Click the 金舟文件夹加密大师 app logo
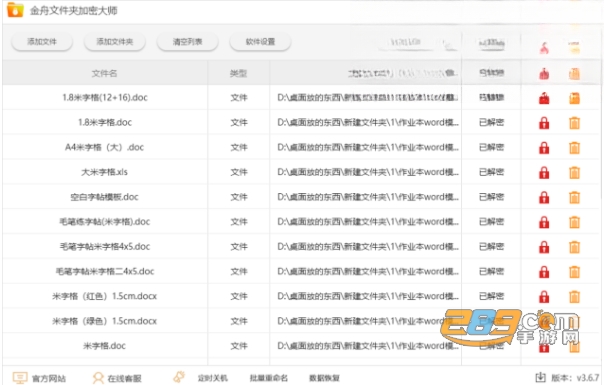This screenshot has height=385, width=604. 15,10
